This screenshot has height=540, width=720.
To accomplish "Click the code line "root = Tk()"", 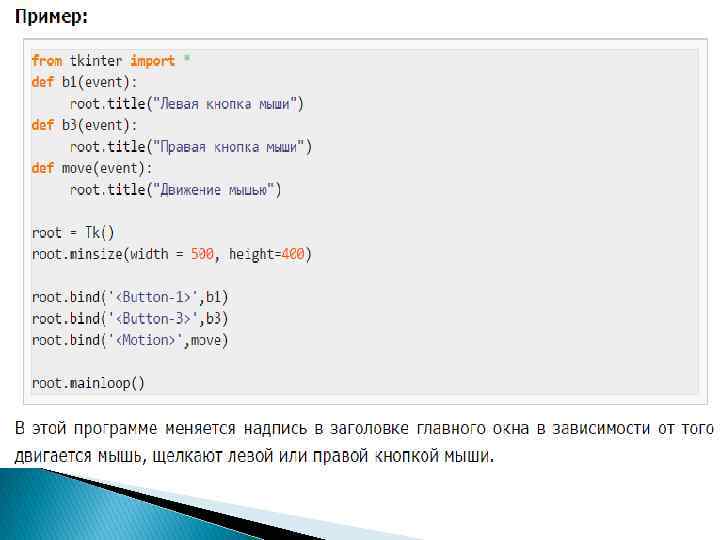I will coord(73,233).
